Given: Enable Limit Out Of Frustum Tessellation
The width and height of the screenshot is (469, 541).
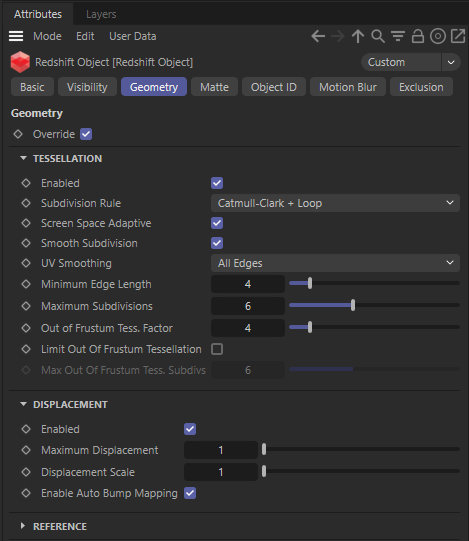Looking at the screenshot, I should [x=217, y=349].
